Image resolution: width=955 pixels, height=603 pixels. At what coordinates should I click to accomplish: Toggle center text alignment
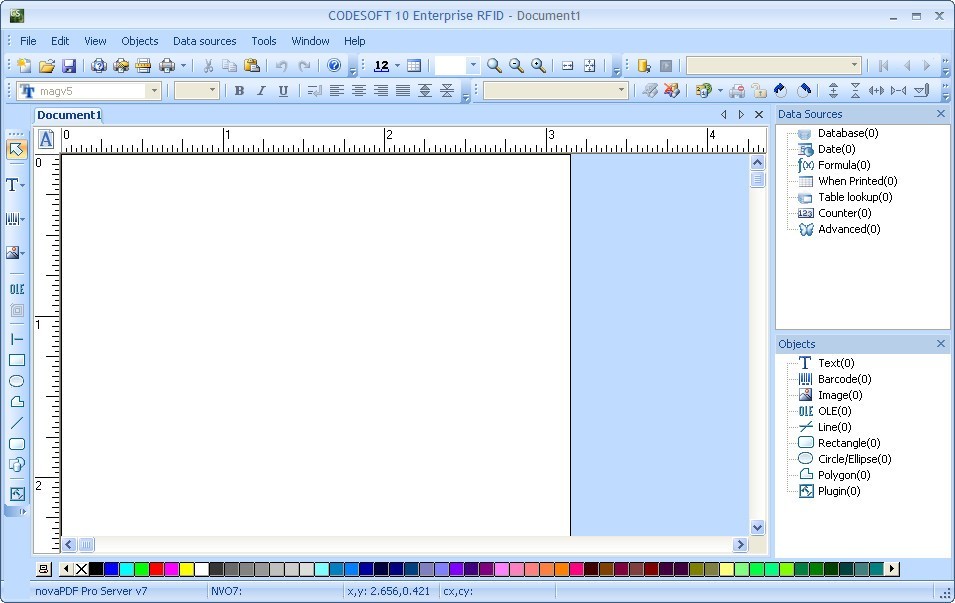pos(359,91)
